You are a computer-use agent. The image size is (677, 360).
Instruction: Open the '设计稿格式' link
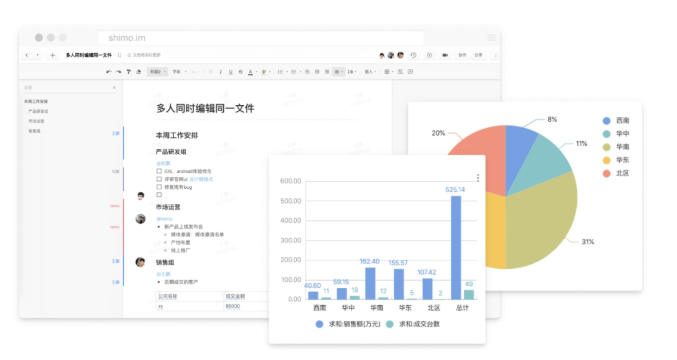point(201,179)
